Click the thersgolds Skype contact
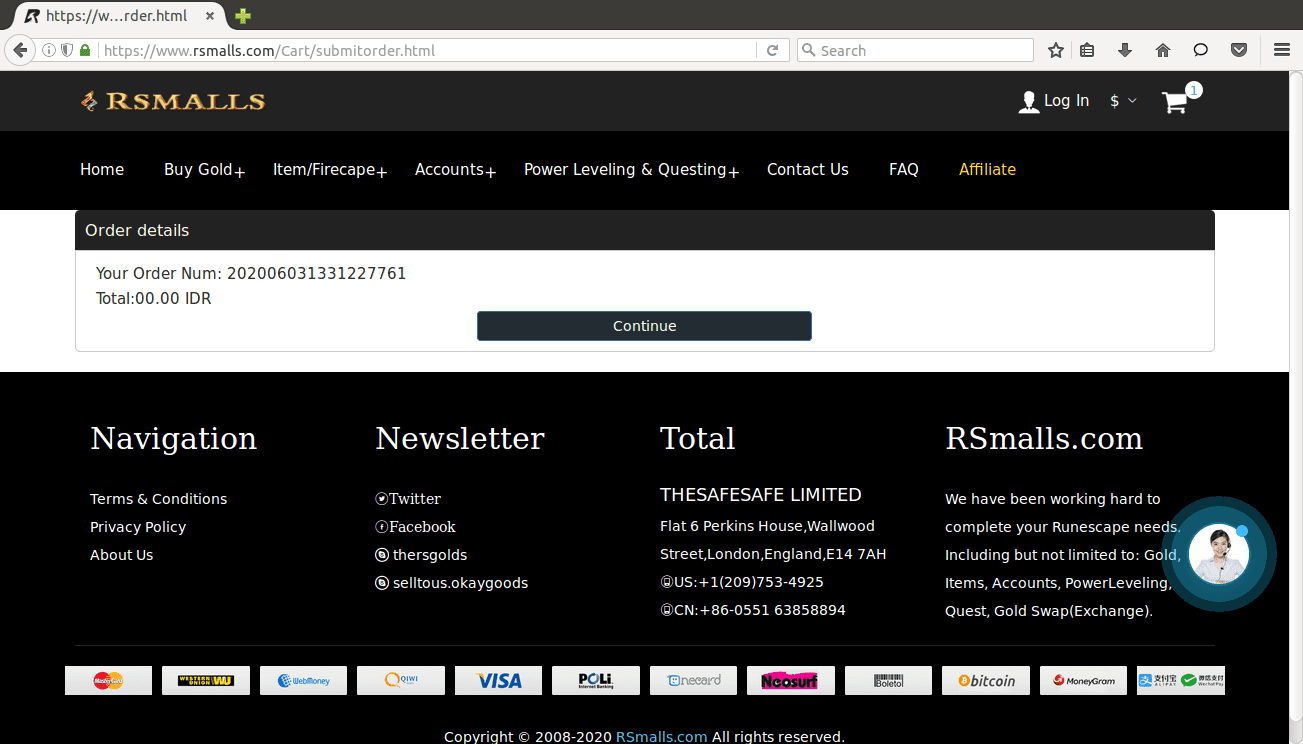 pos(421,555)
